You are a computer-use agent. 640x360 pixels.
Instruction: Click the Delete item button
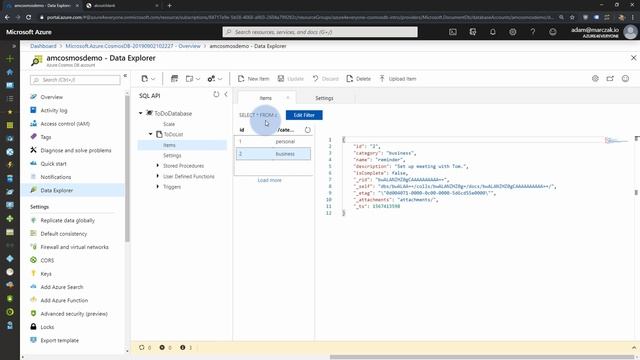pyautogui.click(x=358, y=79)
